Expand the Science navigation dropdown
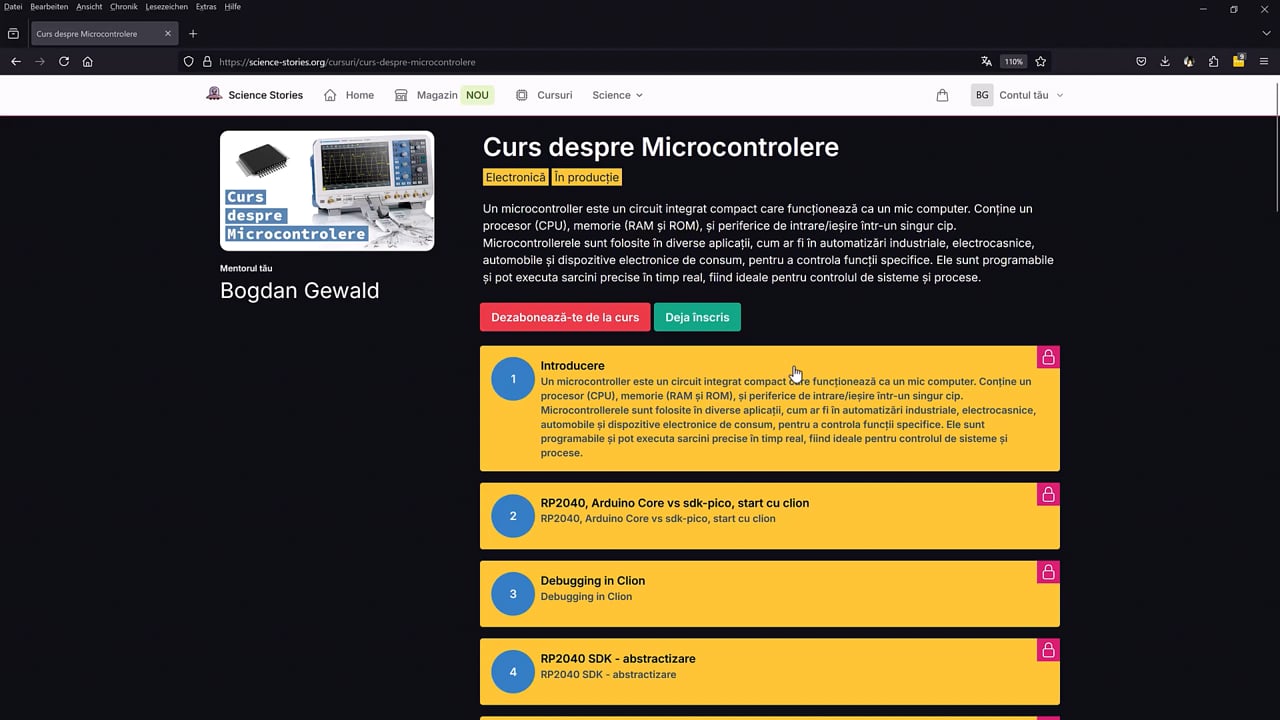The image size is (1280, 720). pyautogui.click(x=617, y=95)
